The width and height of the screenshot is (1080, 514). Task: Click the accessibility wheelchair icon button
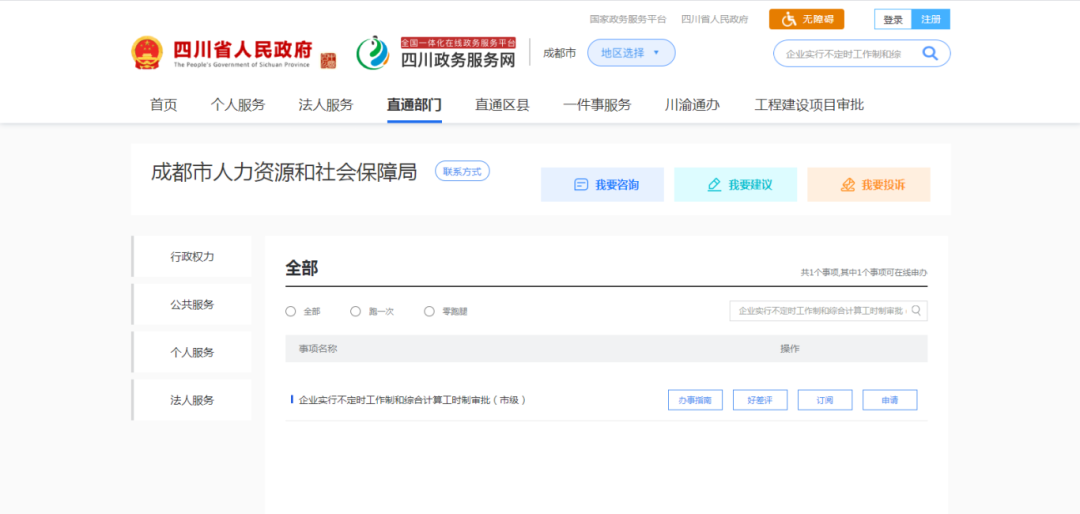789,19
